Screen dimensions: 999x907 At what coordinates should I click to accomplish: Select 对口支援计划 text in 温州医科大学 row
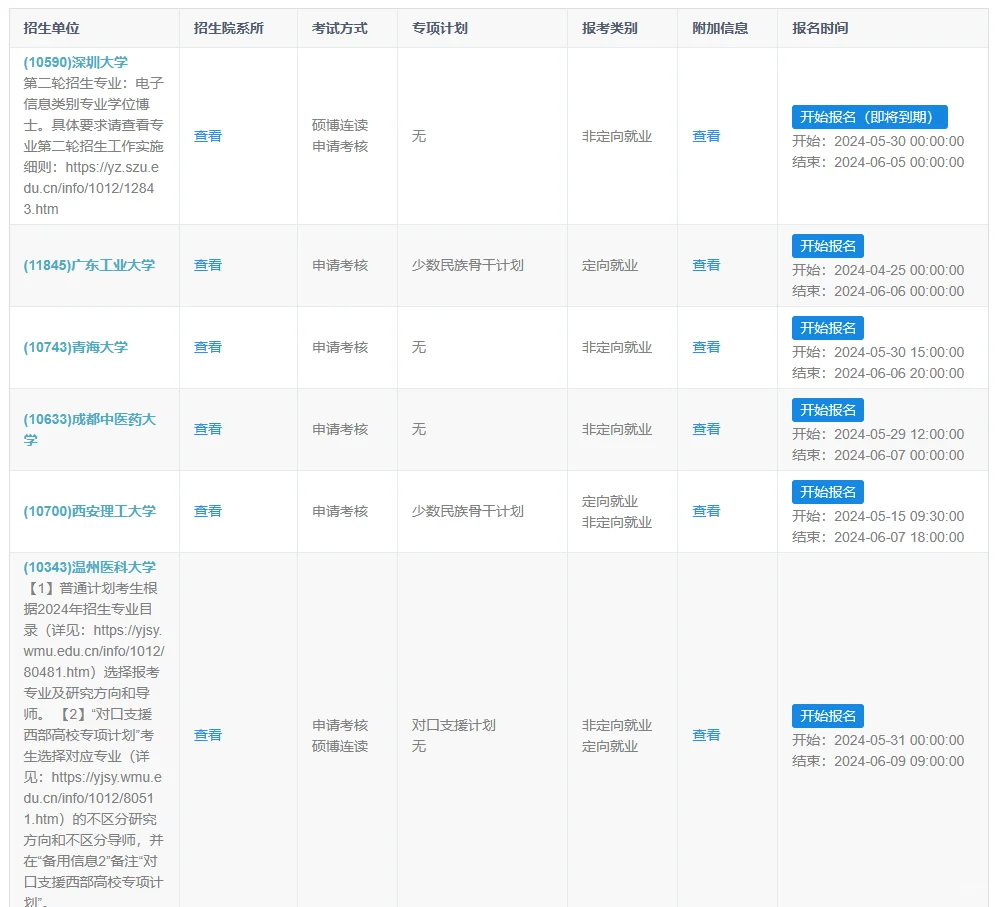click(x=454, y=725)
